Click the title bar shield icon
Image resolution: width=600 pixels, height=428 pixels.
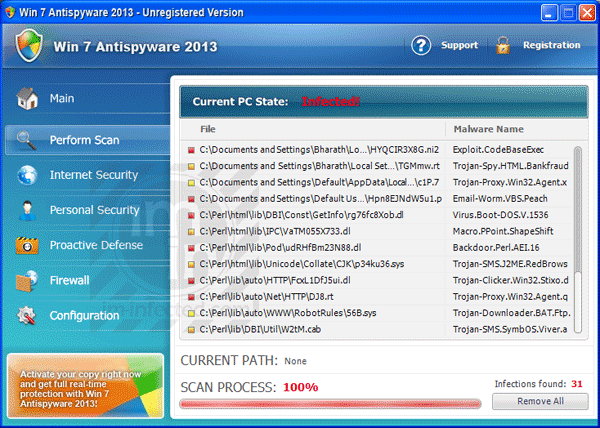[x=10, y=13]
